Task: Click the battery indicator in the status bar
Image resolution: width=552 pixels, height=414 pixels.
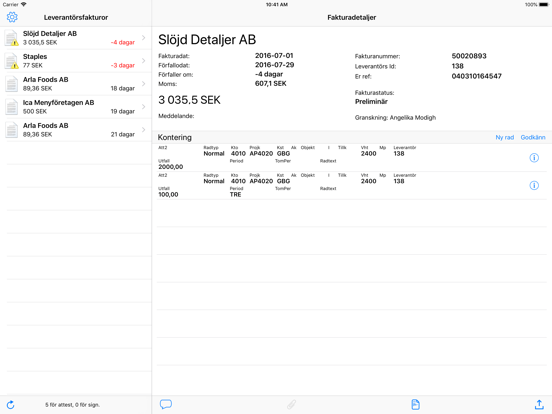Action: (543, 5)
